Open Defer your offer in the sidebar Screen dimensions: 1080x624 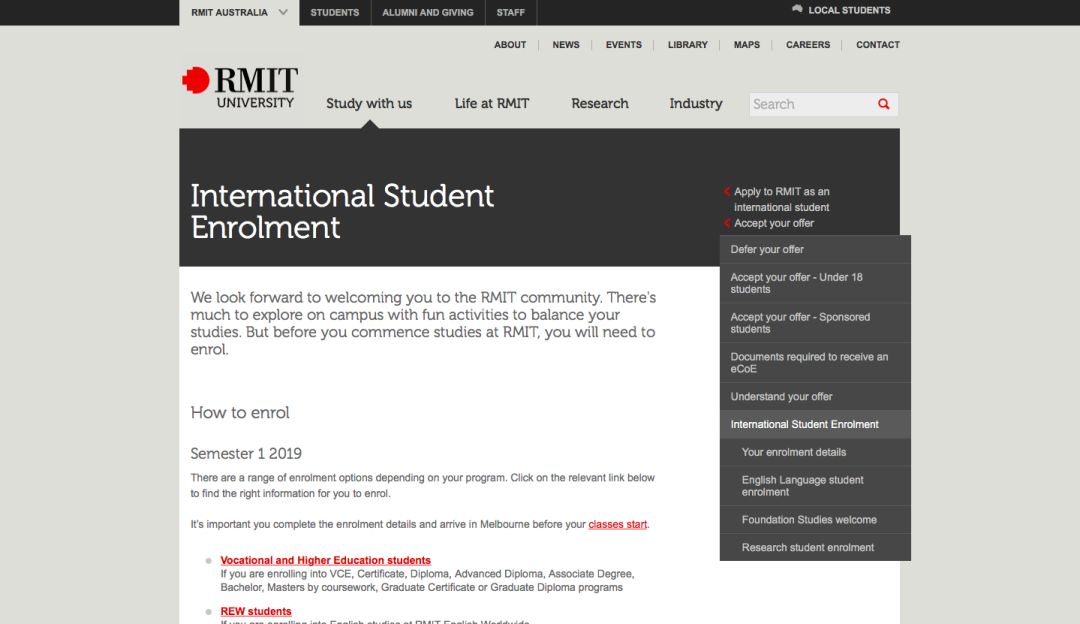815,249
